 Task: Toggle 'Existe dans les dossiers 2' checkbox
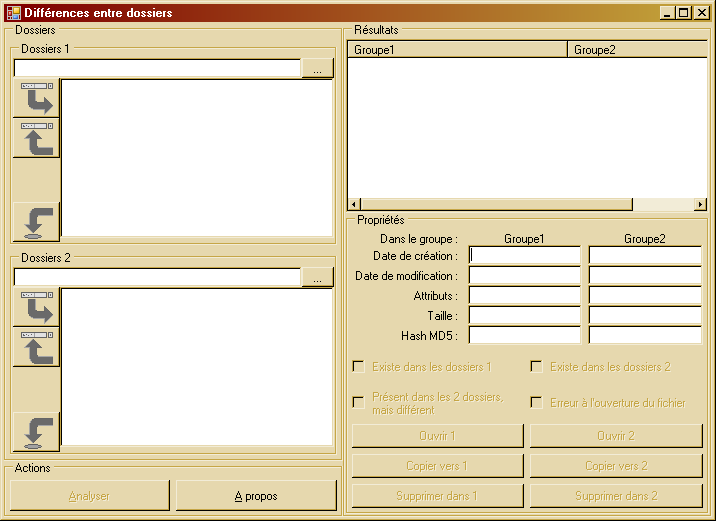pos(537,367)
